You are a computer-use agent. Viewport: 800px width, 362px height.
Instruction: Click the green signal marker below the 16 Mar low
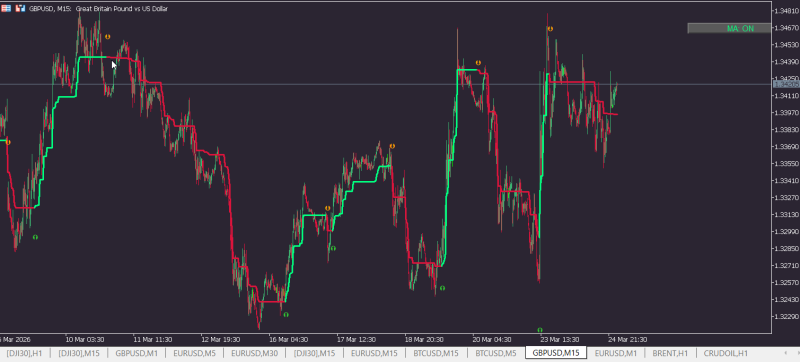(x=286, y=315)
